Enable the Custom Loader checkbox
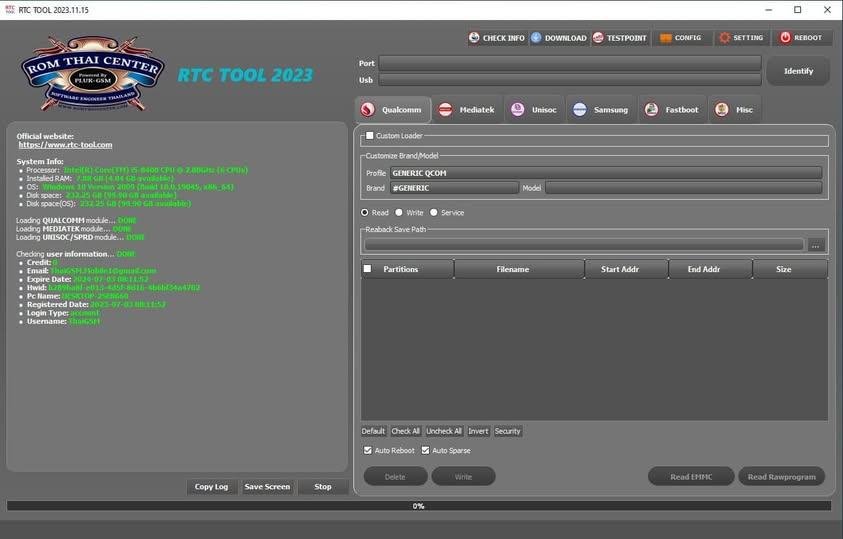This screenshot has width=843, height=539. tap(370, 135)
